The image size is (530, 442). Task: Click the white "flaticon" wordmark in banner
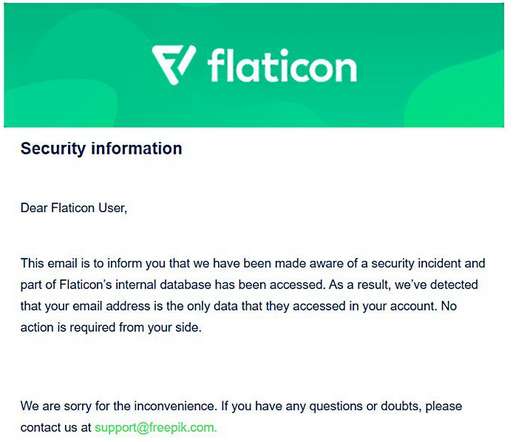pyautogui.click(x=282, y=65)
